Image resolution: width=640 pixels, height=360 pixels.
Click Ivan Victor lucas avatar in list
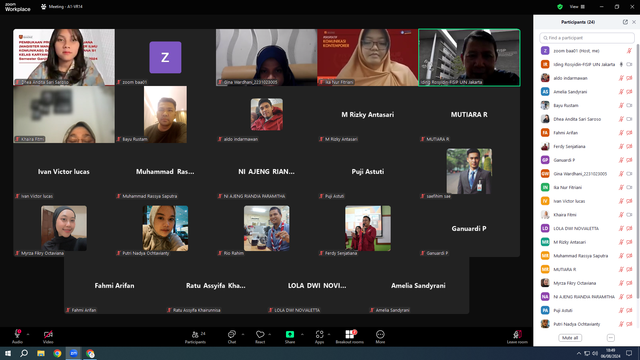tap(545, 201)
